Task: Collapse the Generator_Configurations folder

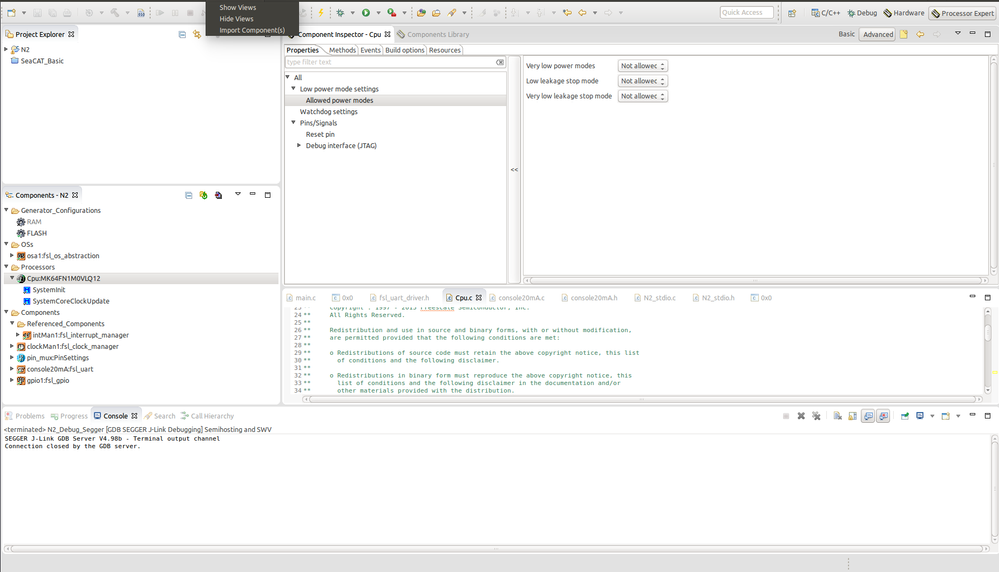Action: tap(6, 210)
